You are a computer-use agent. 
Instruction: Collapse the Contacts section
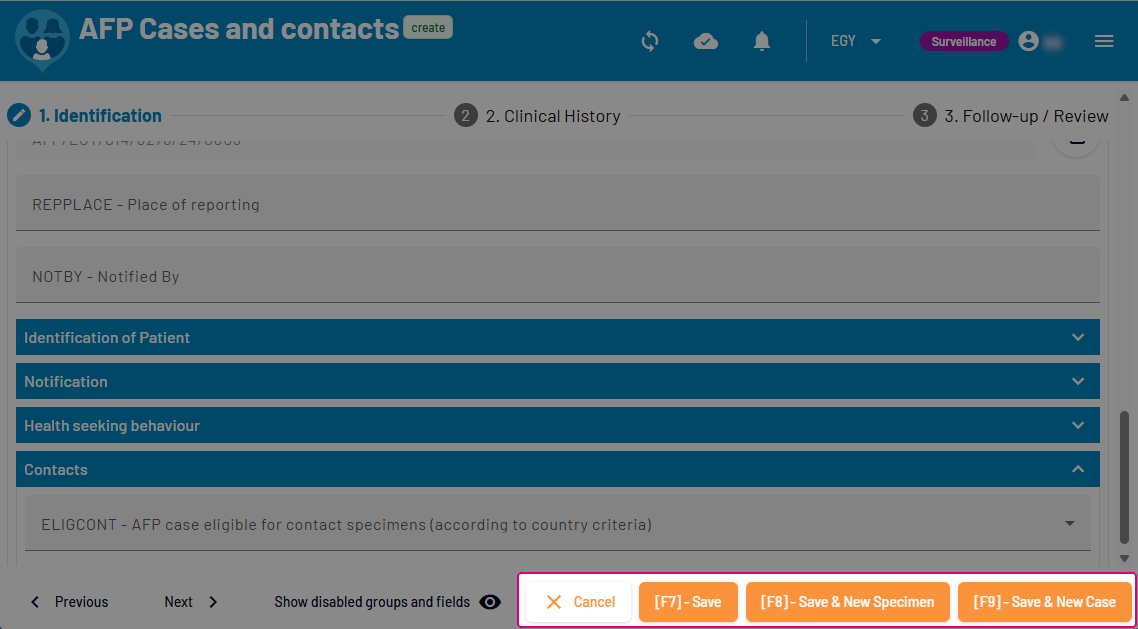pos(1078,469)
